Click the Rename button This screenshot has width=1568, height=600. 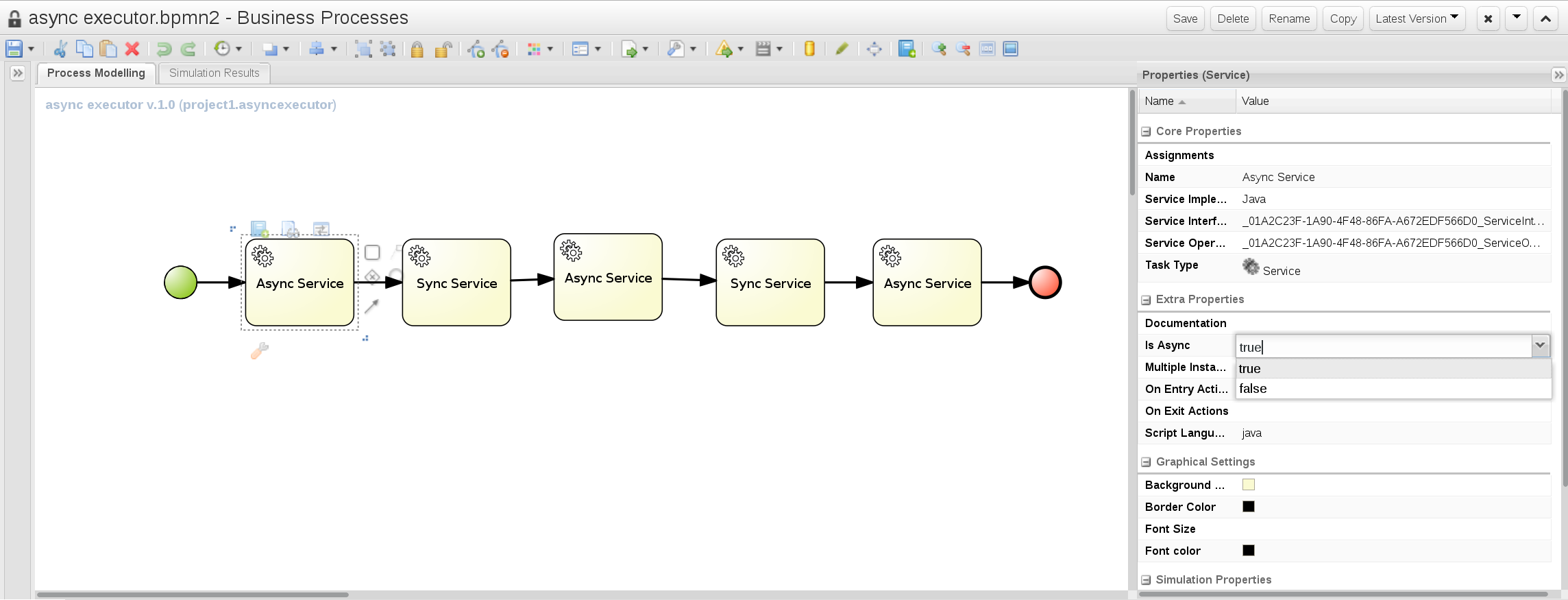click(1289, 19)
